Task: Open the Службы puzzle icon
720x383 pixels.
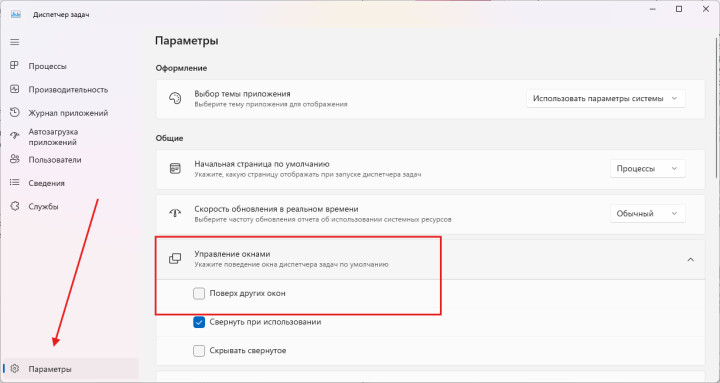Action: (x=15, y=206)
